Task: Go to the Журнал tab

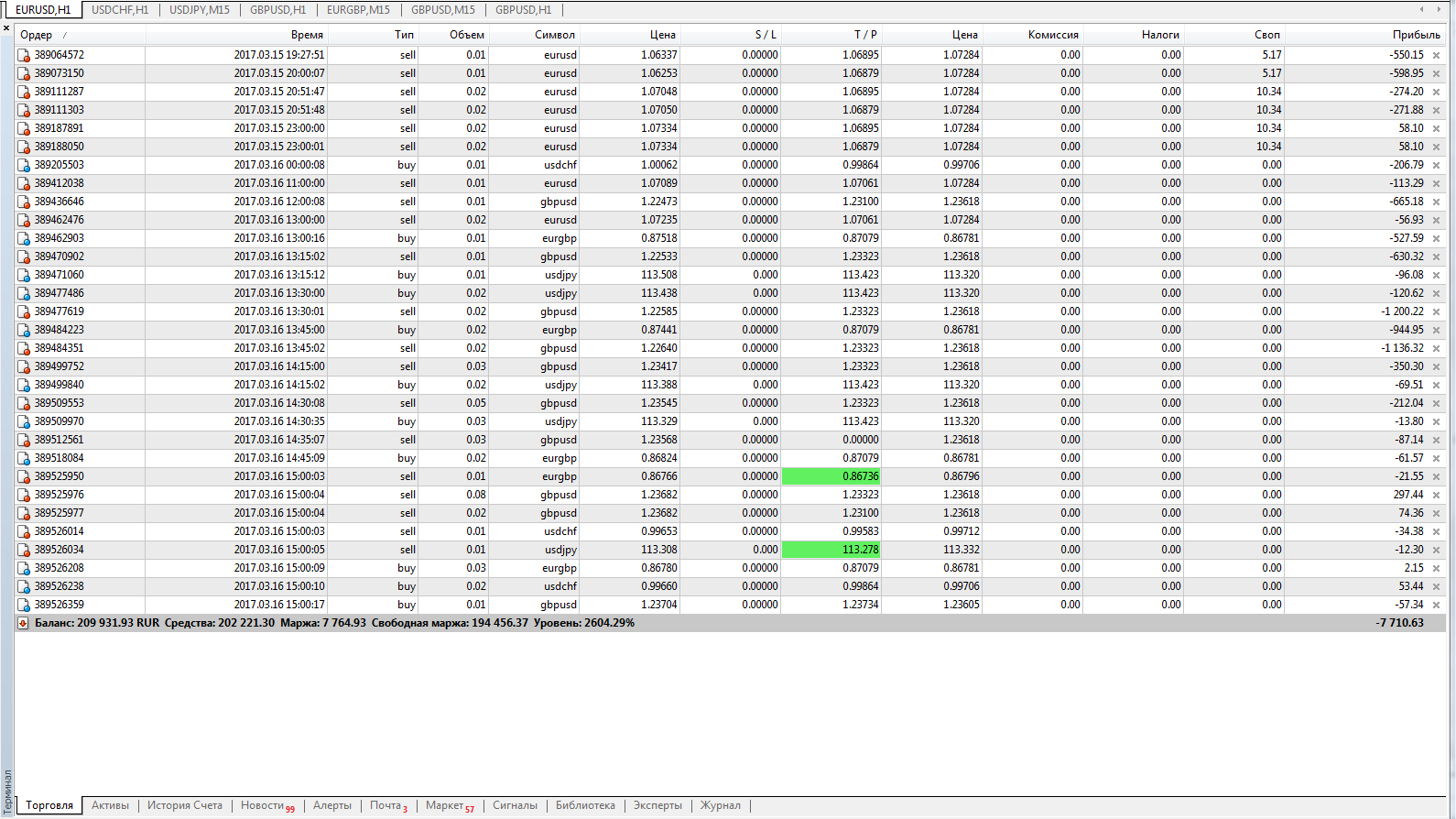Action: tap(721, 806)
